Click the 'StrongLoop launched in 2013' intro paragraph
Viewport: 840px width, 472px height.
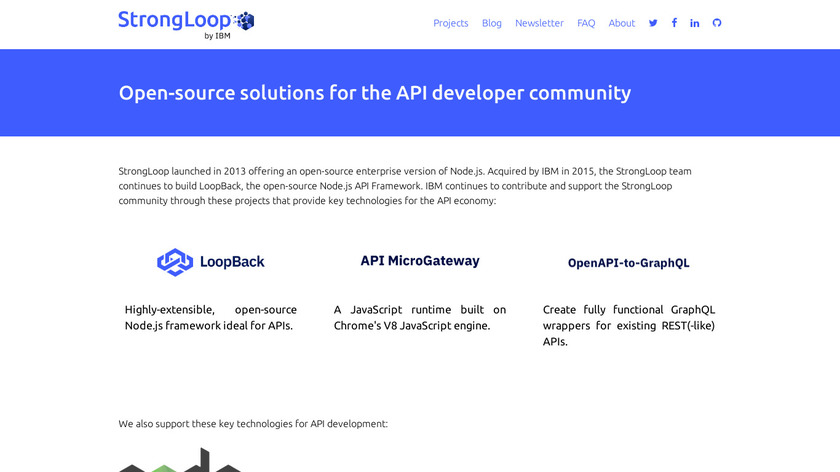405,186
